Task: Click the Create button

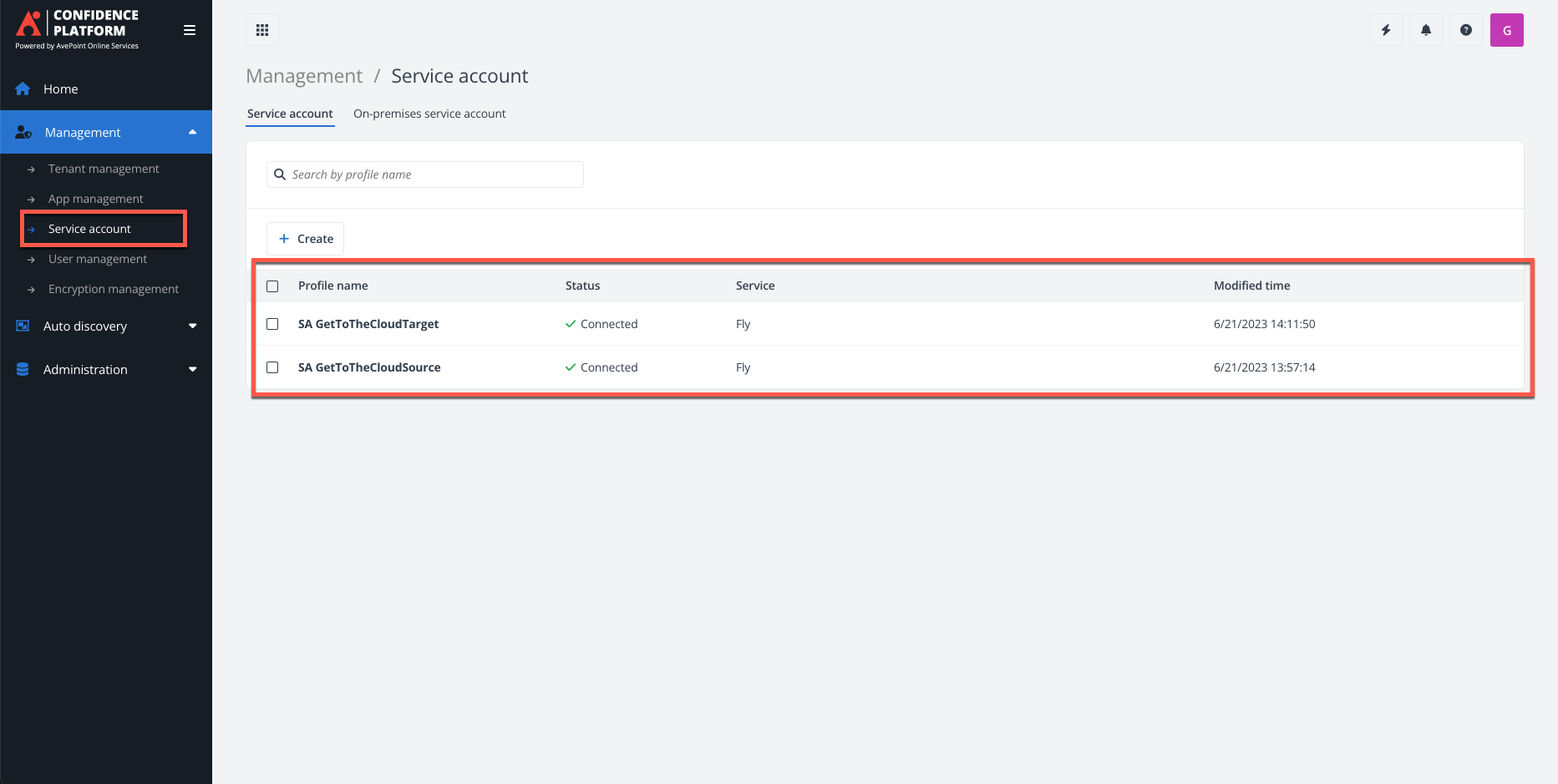Action: [x=305, y=238]
